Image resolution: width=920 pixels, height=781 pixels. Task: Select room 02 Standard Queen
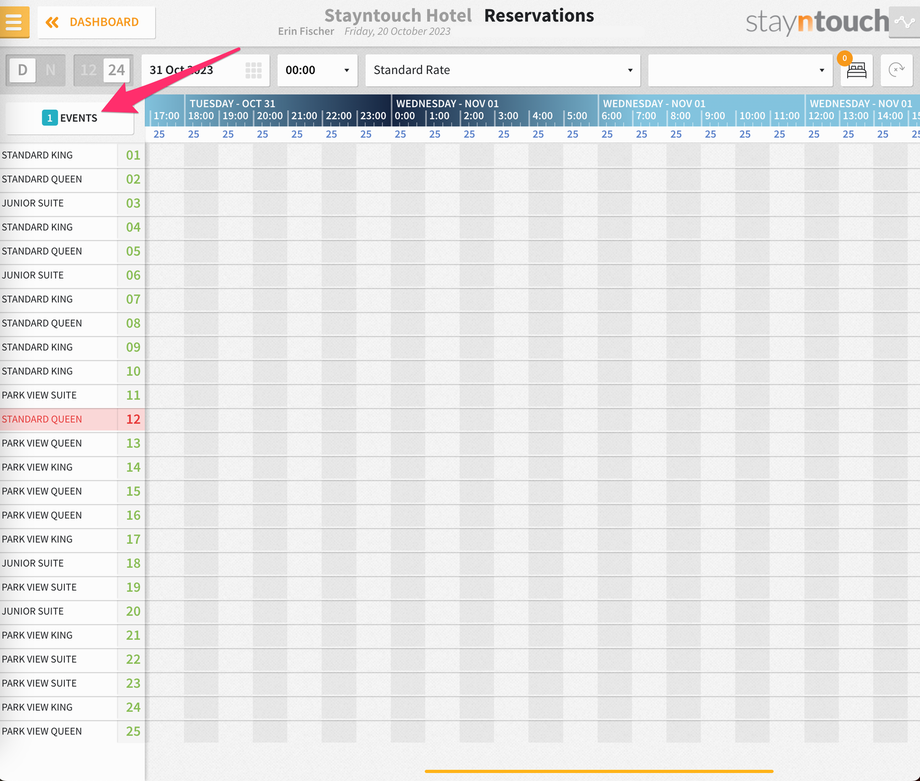(72, 180)
